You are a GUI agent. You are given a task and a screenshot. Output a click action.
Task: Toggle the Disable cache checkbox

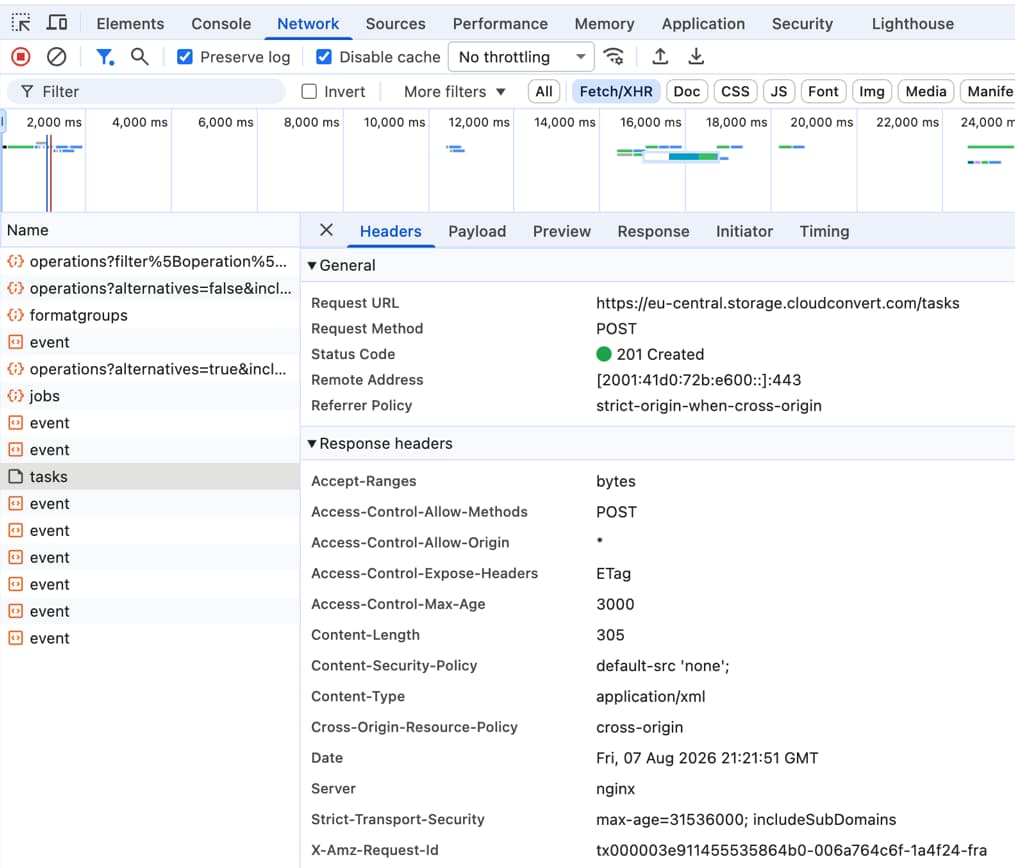tap(324, 57)
